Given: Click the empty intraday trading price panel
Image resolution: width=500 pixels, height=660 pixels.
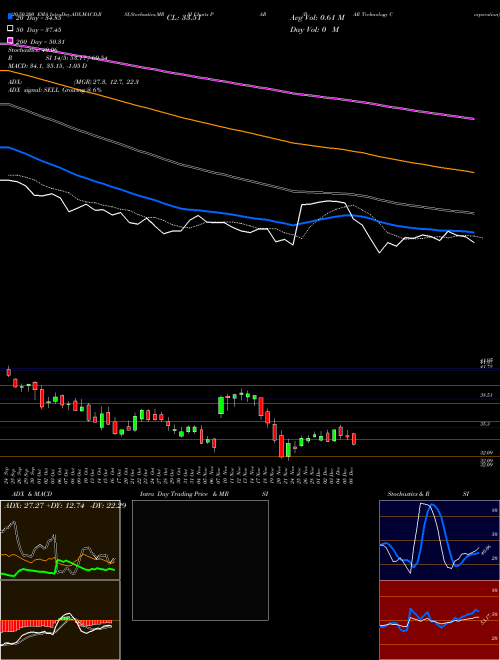Looking at the screenshot, I should [x=200, y=560].
